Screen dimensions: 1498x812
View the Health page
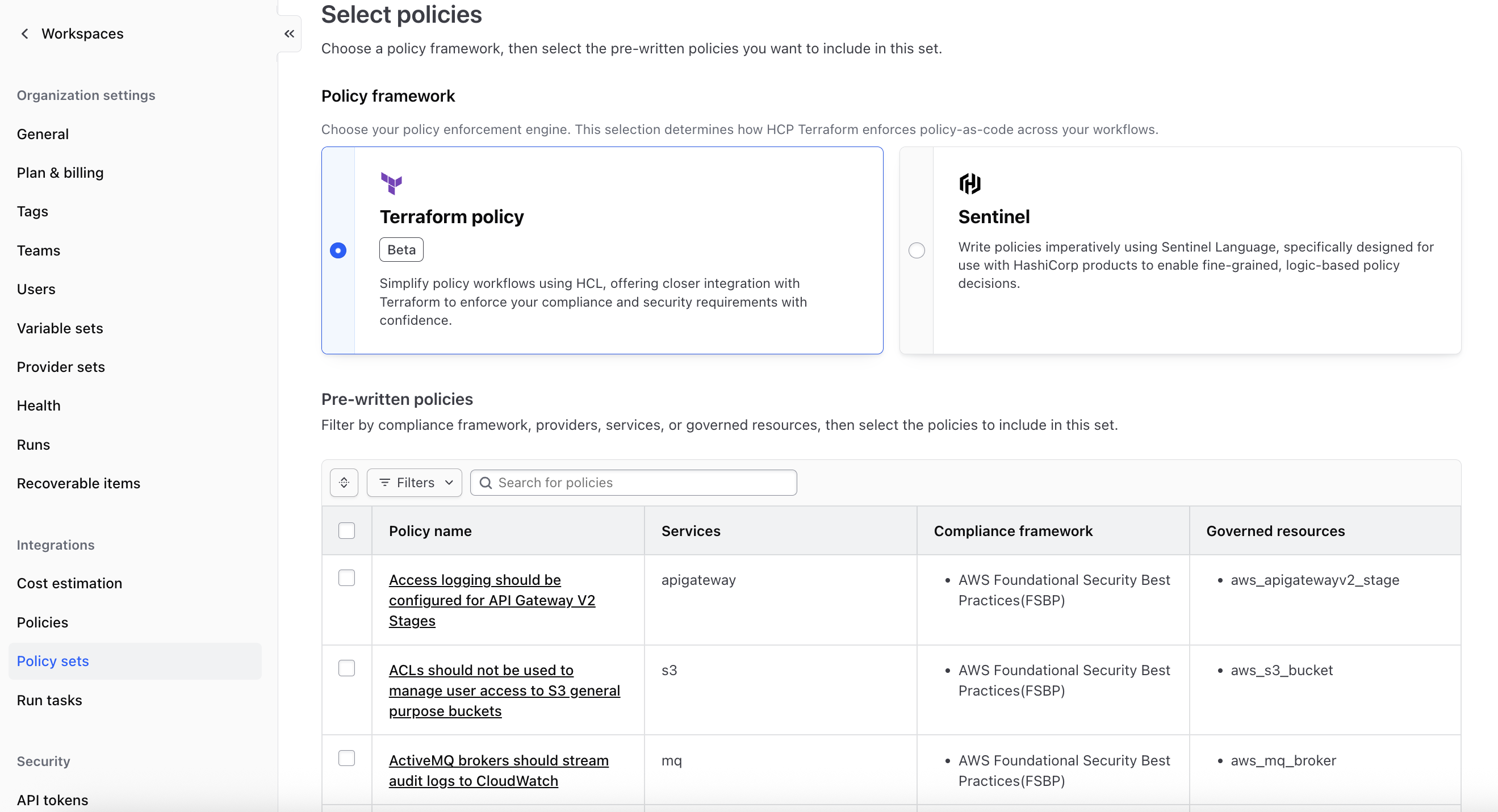coord(39,405)
